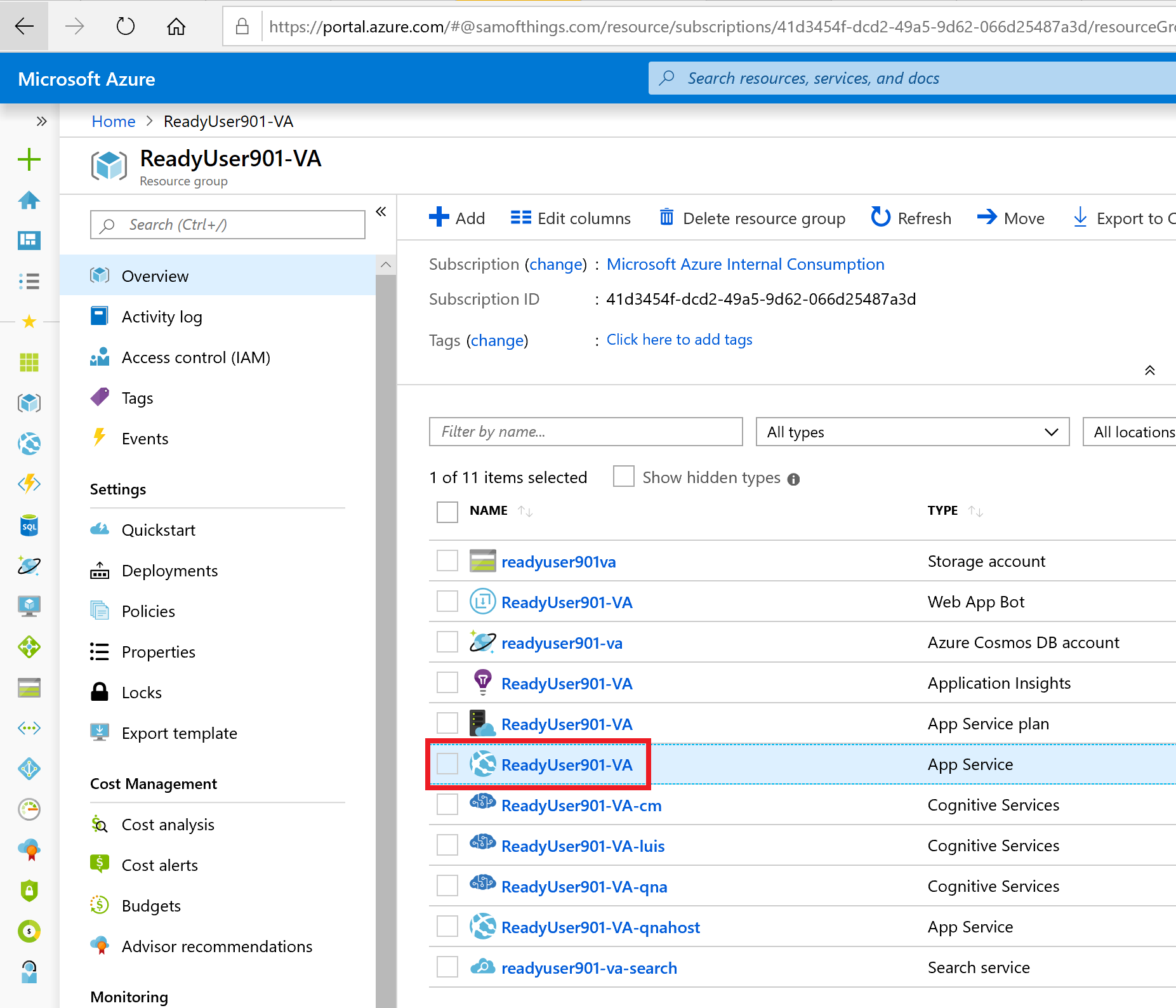Expand the left sidebar with double chevron
The image size is (1176, 1008).
[x=42, y=121]
